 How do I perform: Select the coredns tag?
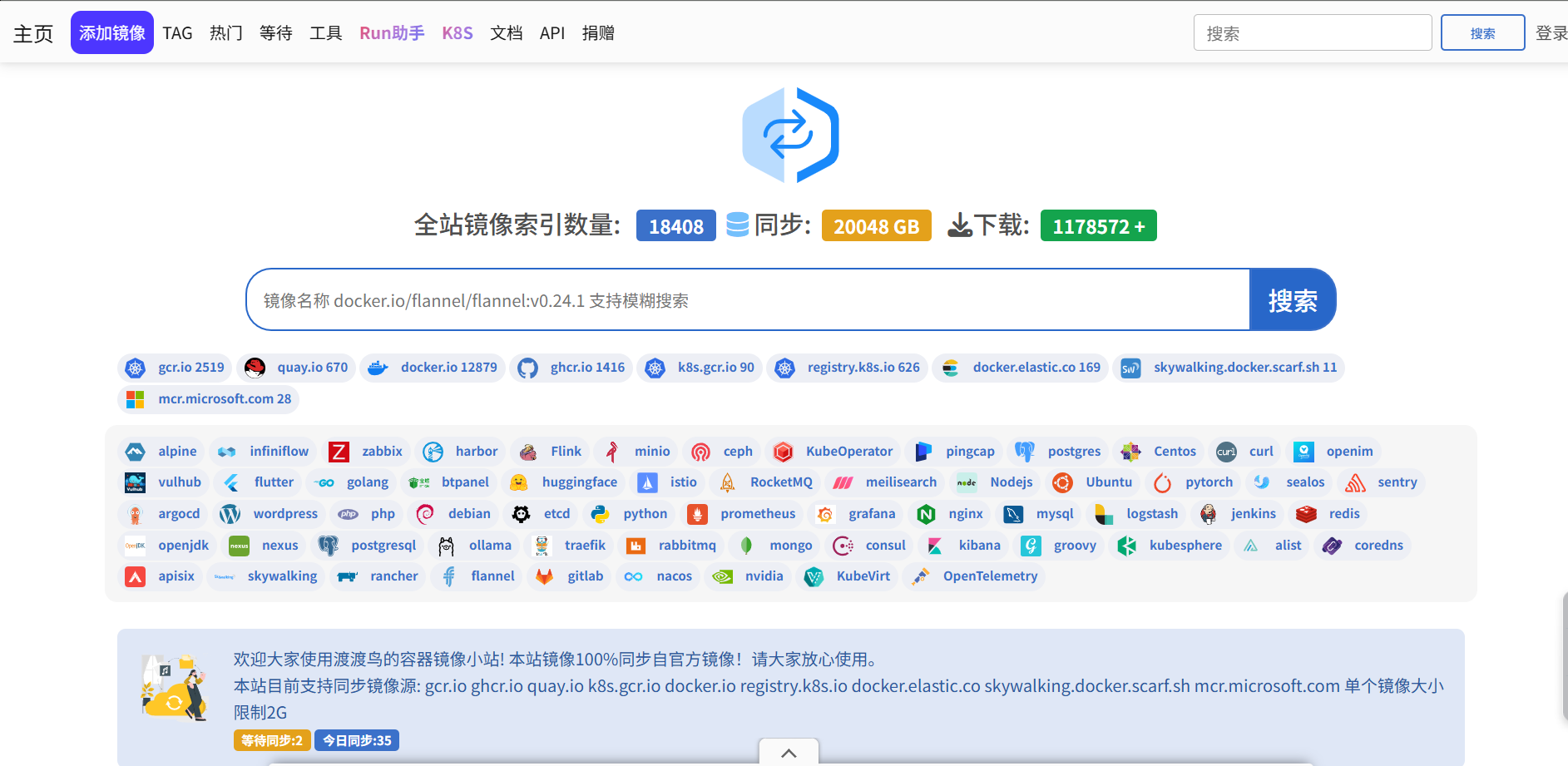click(1363, 546)
